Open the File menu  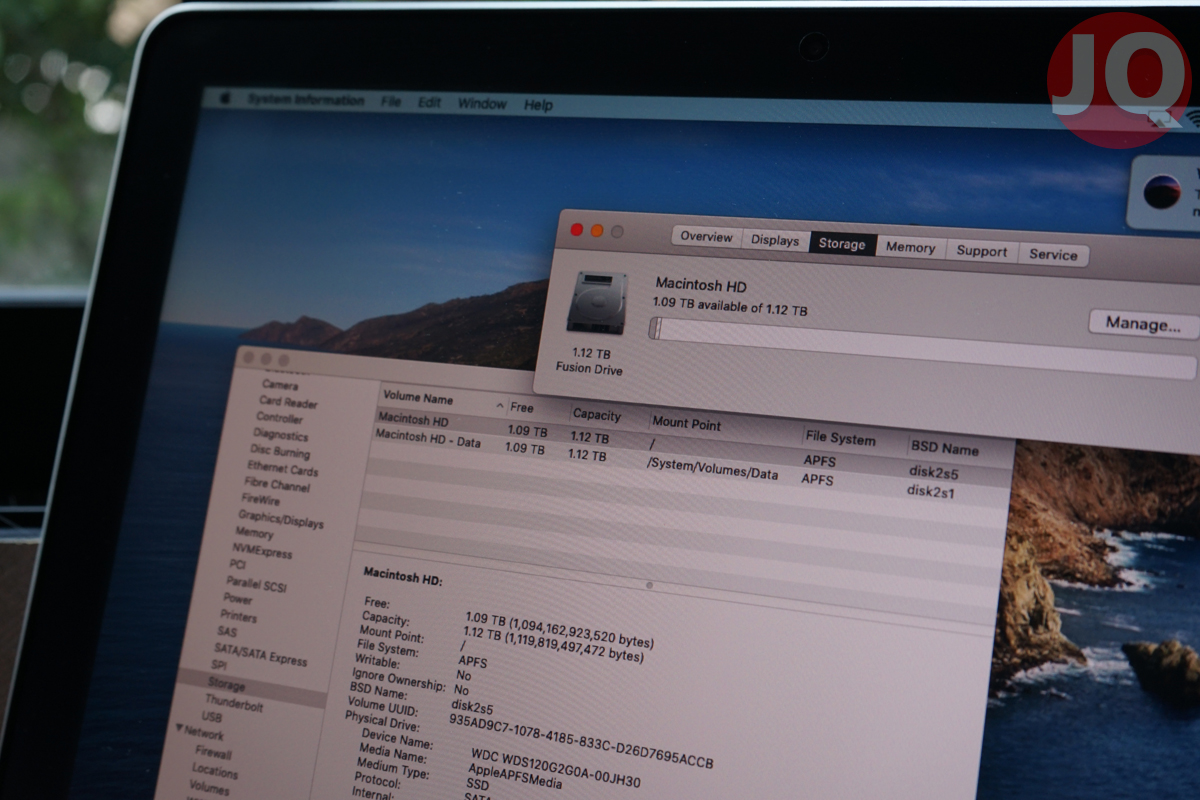coord(391,101)
